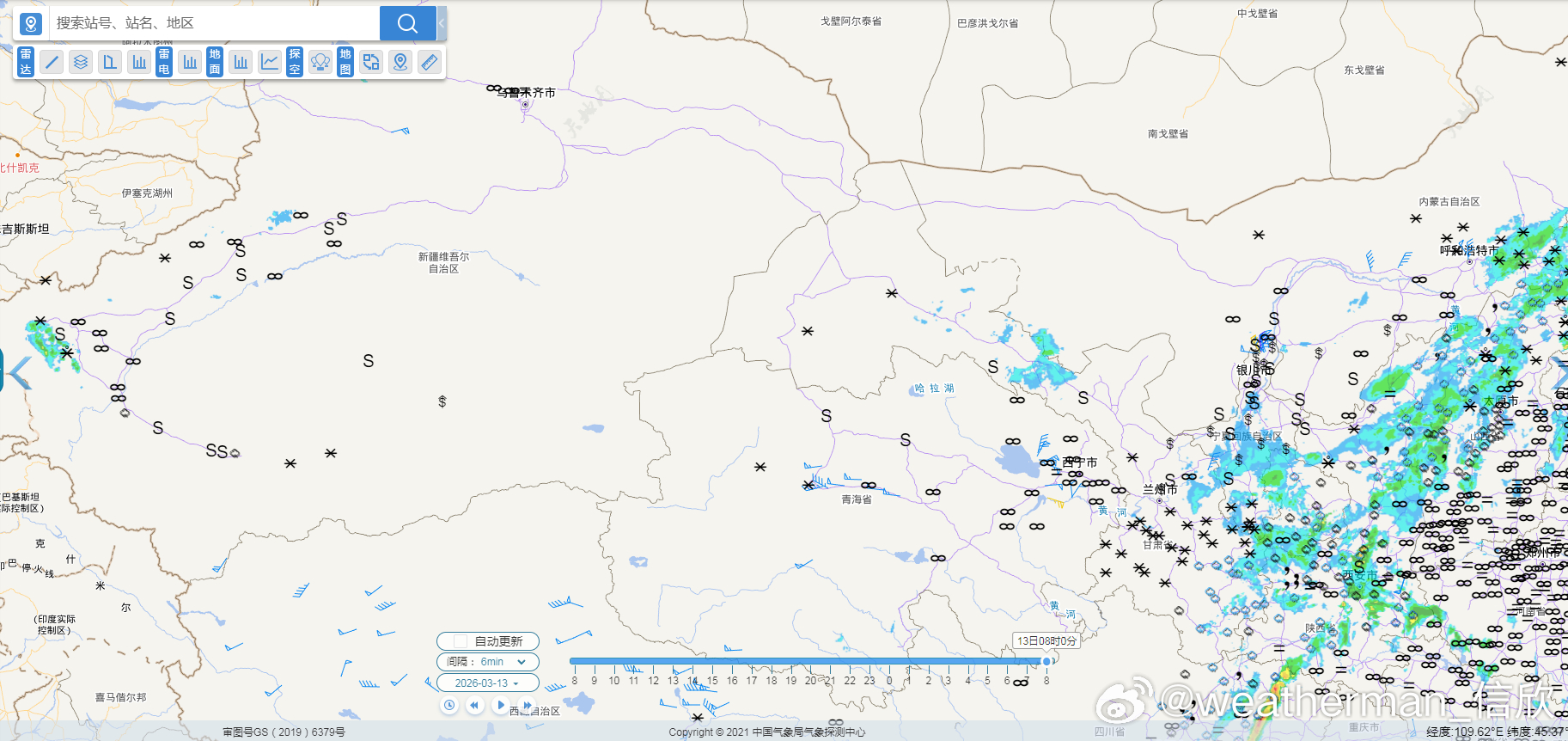Open the 2026-03-13 date picker
The image size is (1568, 741).
(488, 683)
